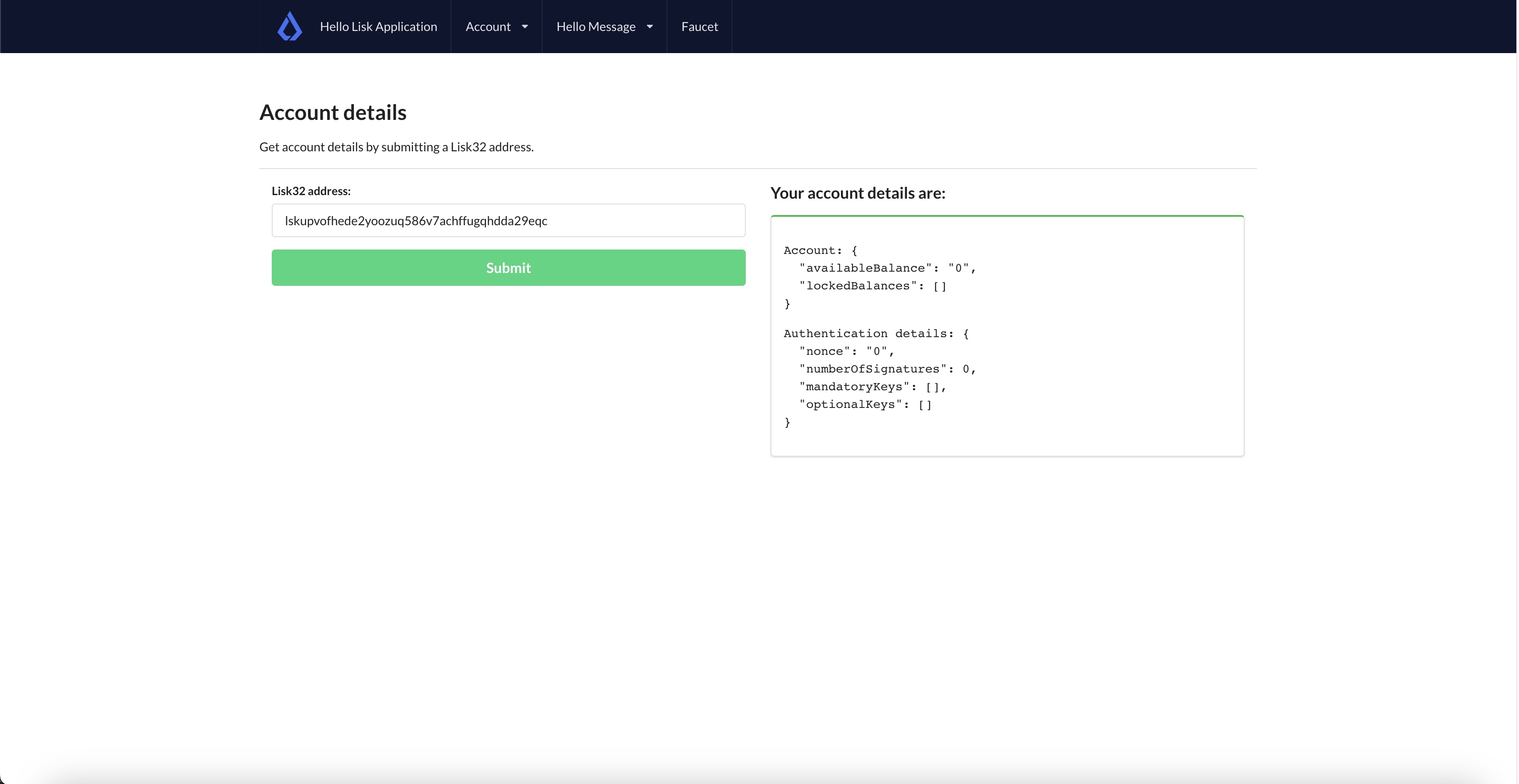Focus the Lisk32 address input field
The image size is (1519, 784).
[508, 220]
